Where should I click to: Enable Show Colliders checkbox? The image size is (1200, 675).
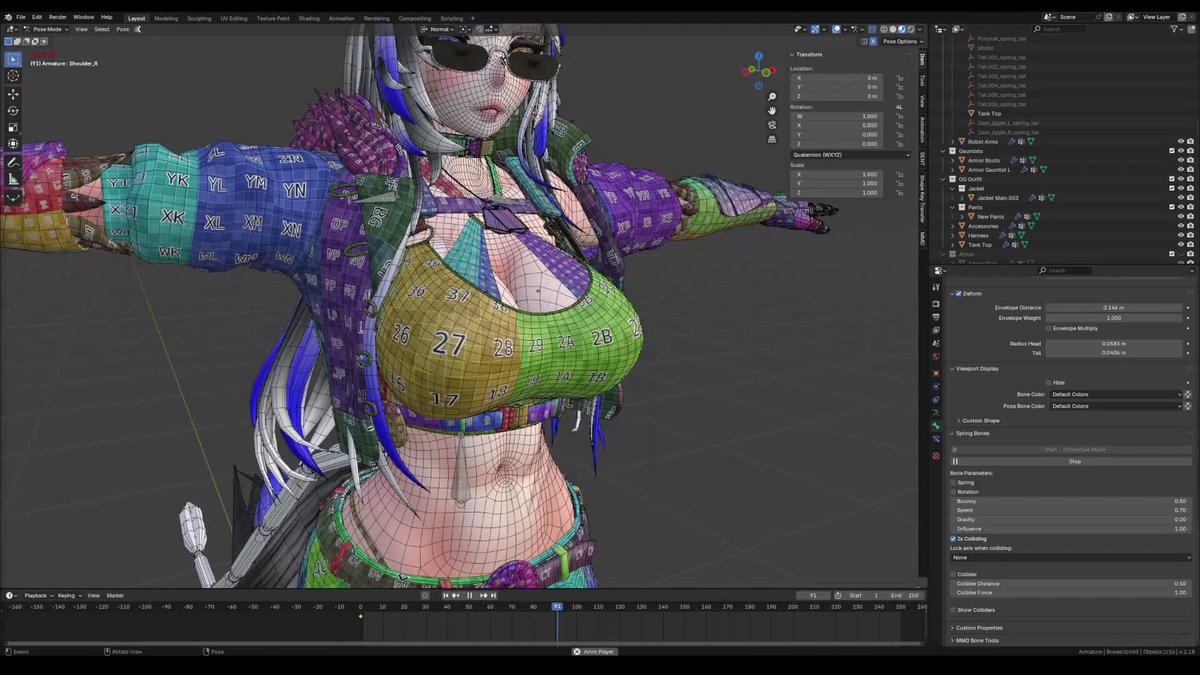tap(953, 610)
